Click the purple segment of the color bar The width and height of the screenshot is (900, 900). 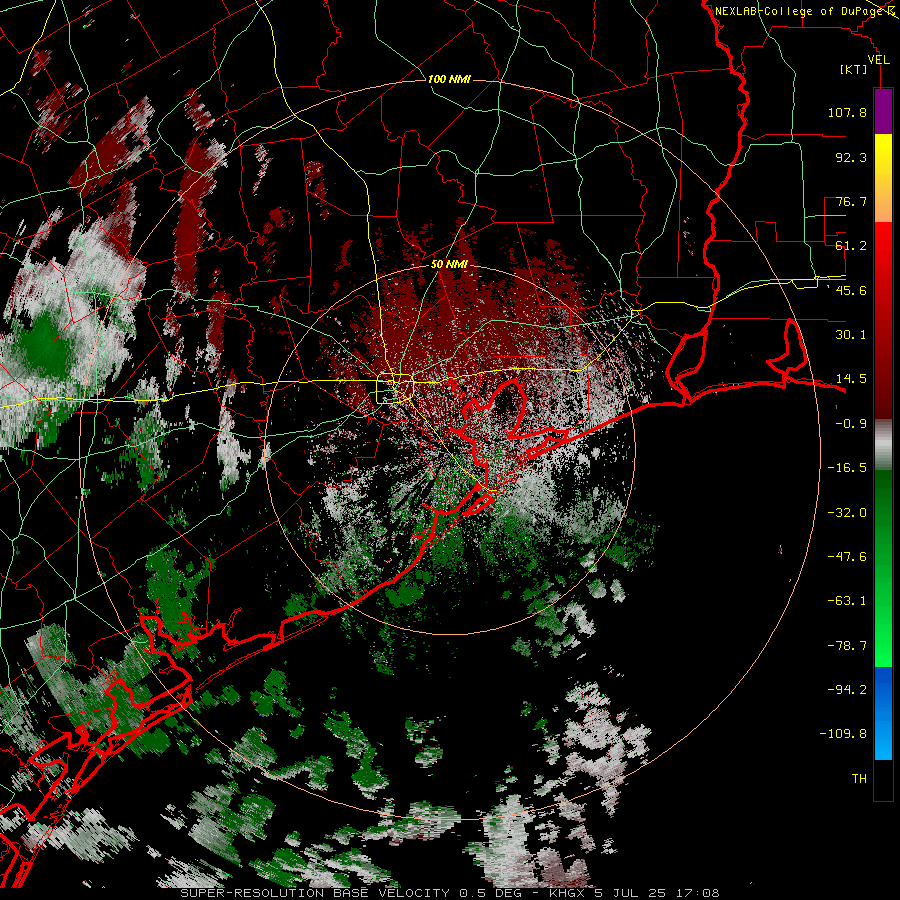click(x=883, y=111)
